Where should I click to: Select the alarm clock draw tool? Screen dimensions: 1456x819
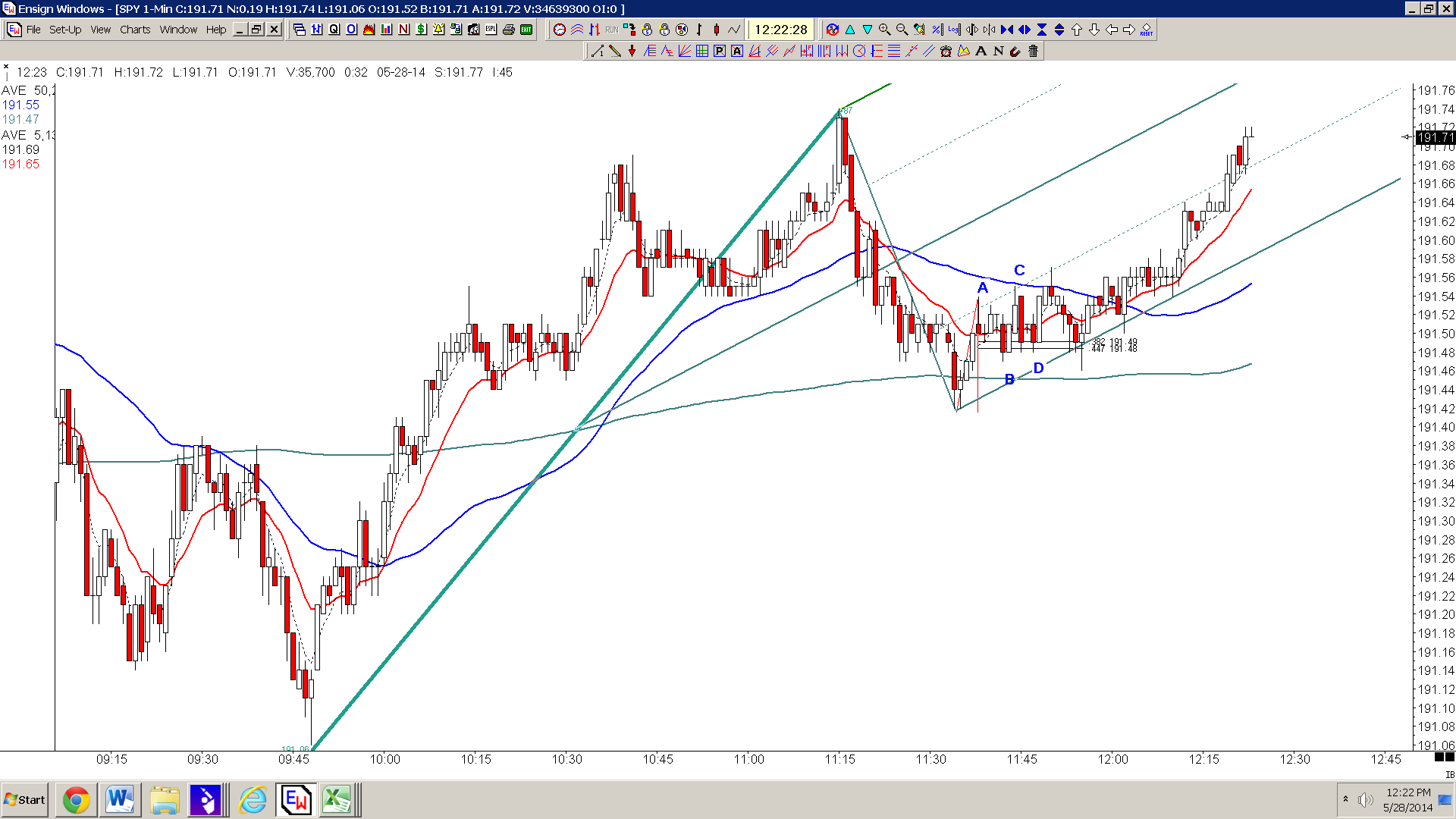tap(946, 51)
